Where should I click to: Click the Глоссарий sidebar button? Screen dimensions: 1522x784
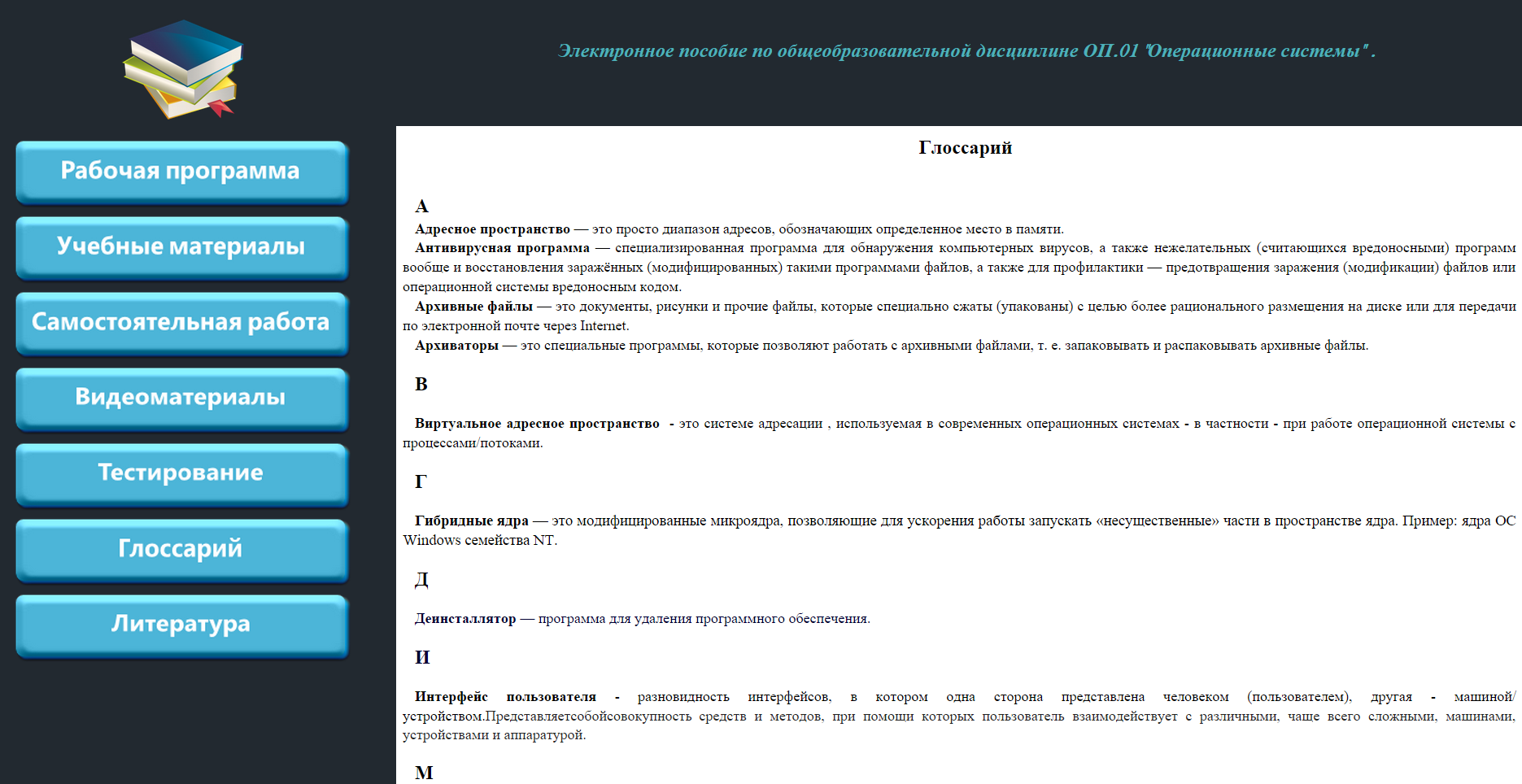pos(182,550)
